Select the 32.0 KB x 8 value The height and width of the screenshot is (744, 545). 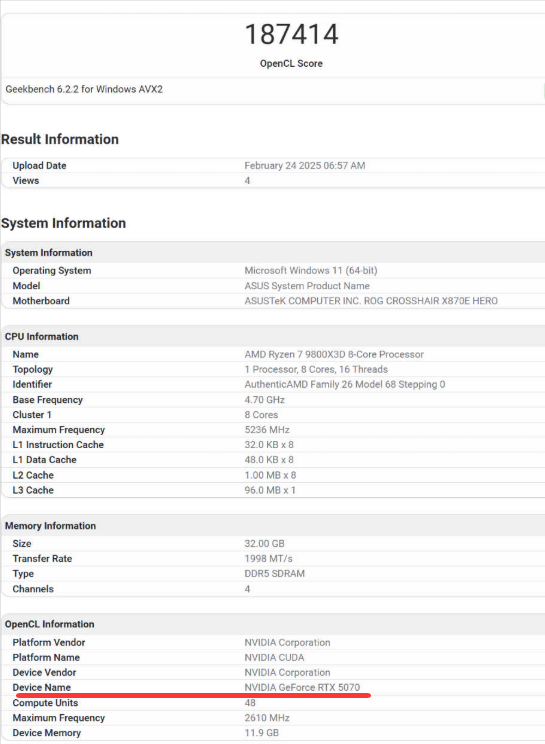coord(269,445)
